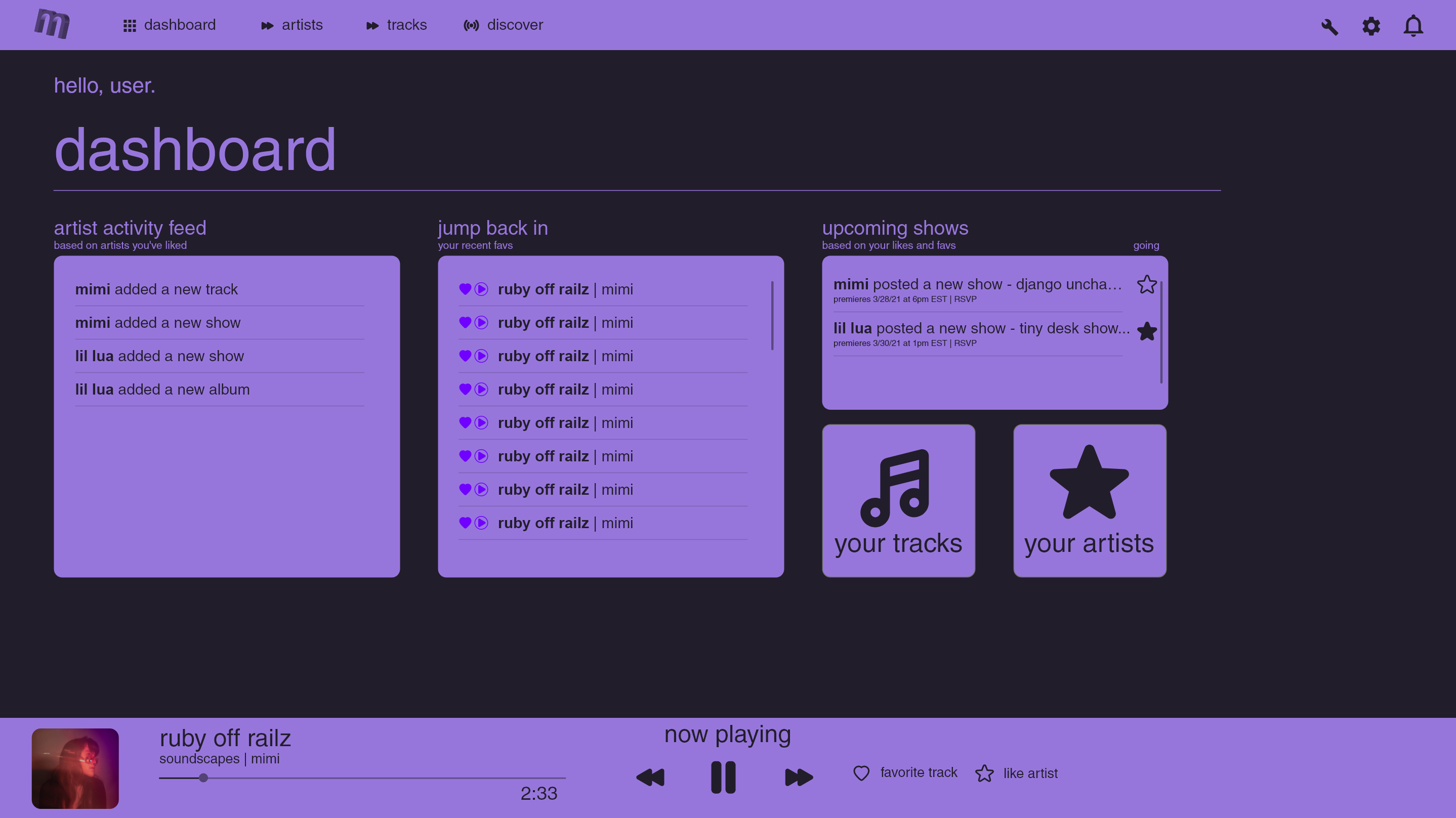Open the notifications bell
This screenshot has height=818, width=1456.
[1413, 26]
